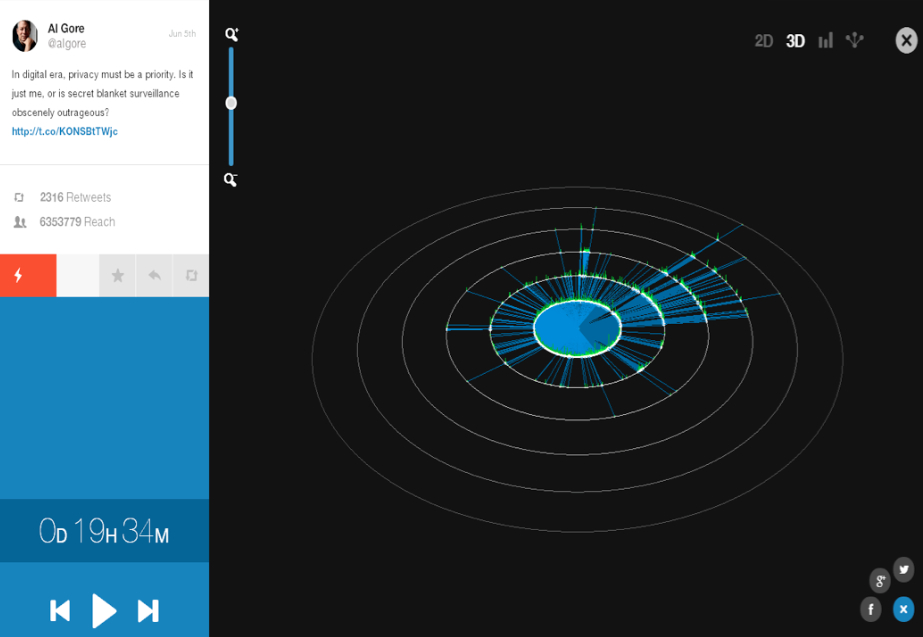
Task: Share on Twitter via bird icon
Action: click(903, 570)
